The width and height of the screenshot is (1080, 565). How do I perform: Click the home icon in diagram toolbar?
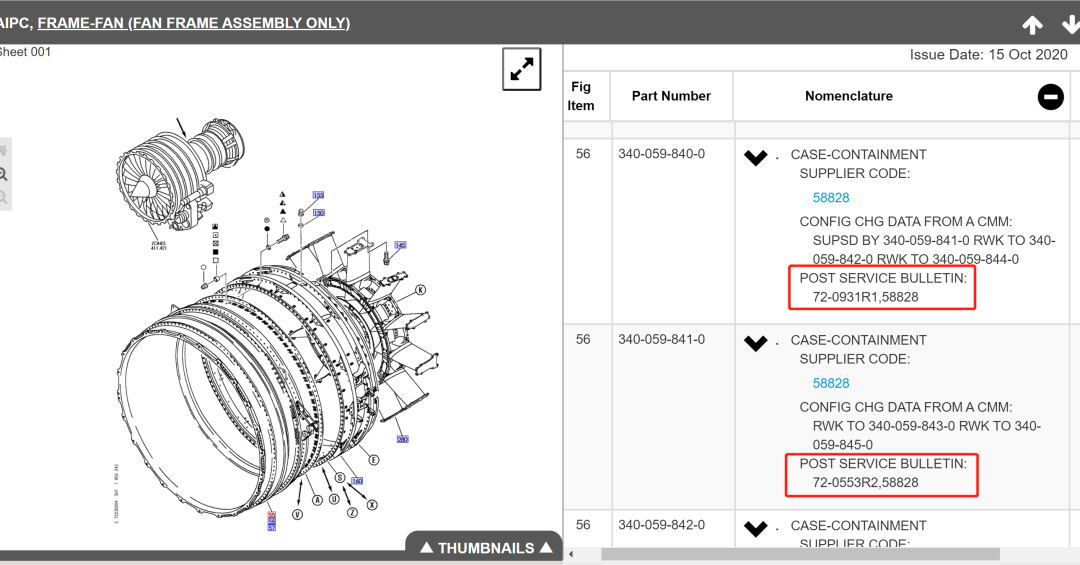(3, 150)
